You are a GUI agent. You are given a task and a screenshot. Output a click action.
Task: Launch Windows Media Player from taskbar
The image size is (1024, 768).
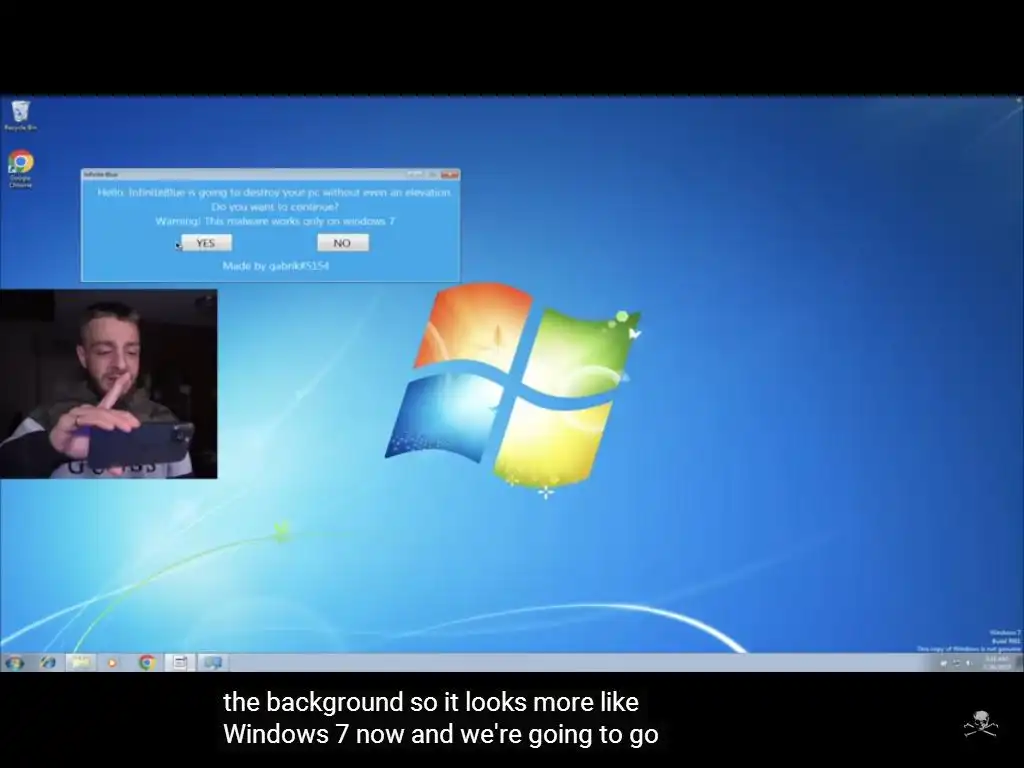tap(112, 663)
